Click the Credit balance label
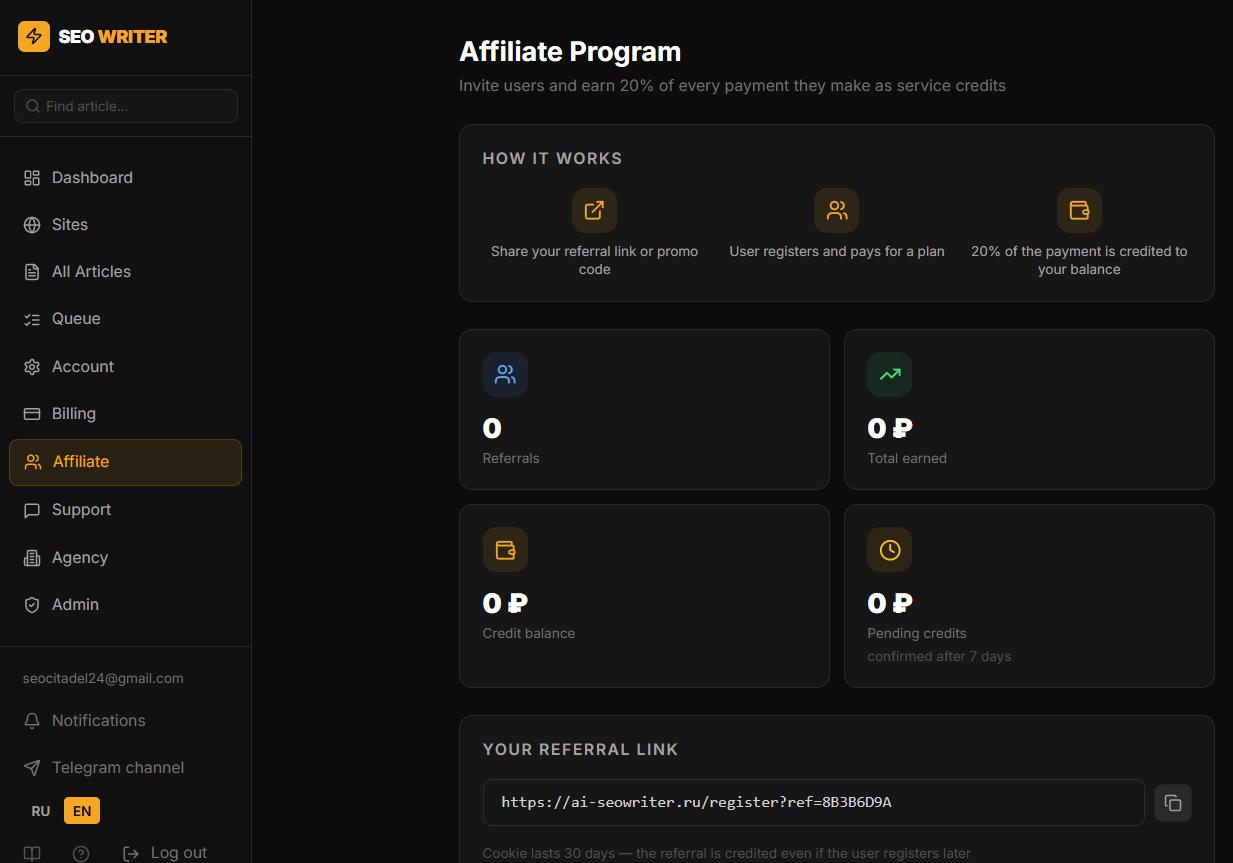 point(529,633)
